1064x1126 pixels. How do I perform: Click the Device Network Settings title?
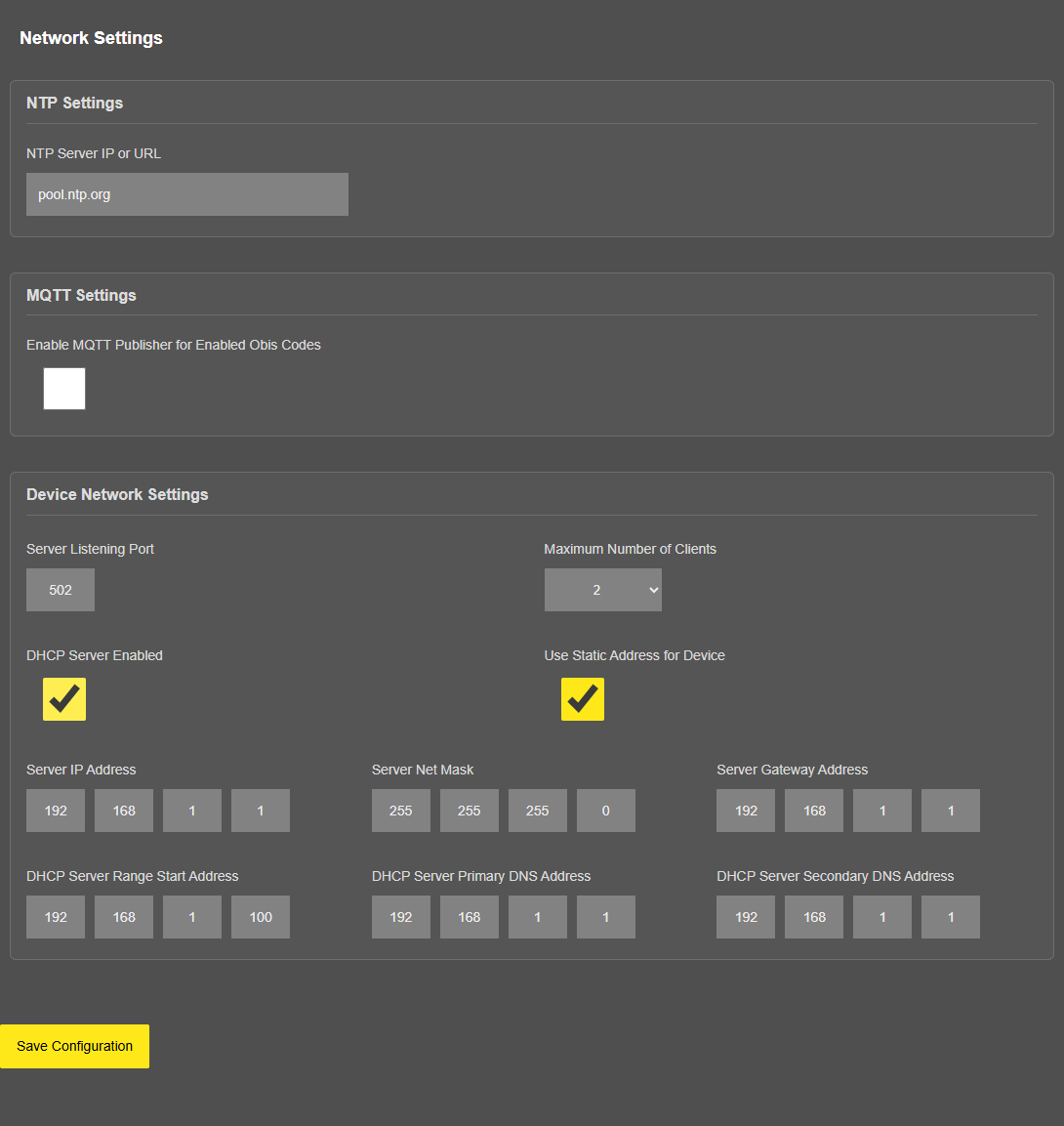pyautogui.click(x=117, y=494)
